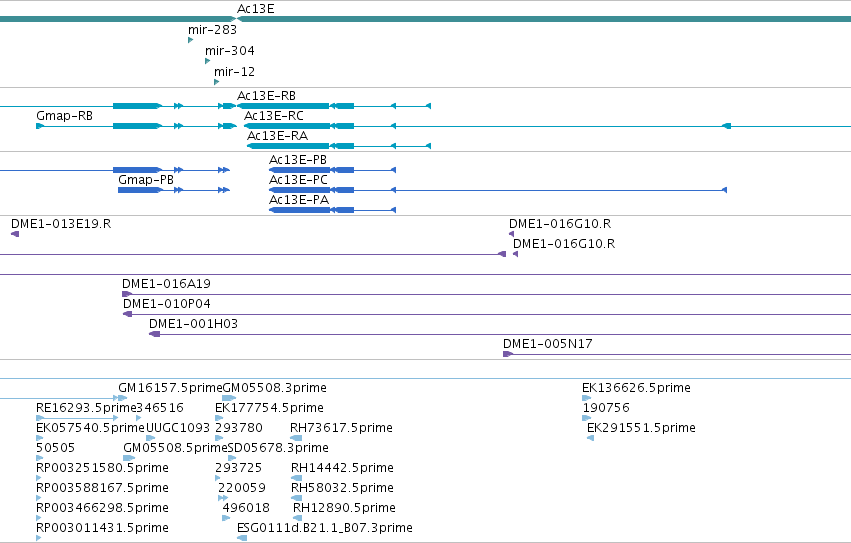Click the glyph under ESG0111d.B21.1_B07.3prime
Screen dimensions: 851x543
click(x=242, y=538)
